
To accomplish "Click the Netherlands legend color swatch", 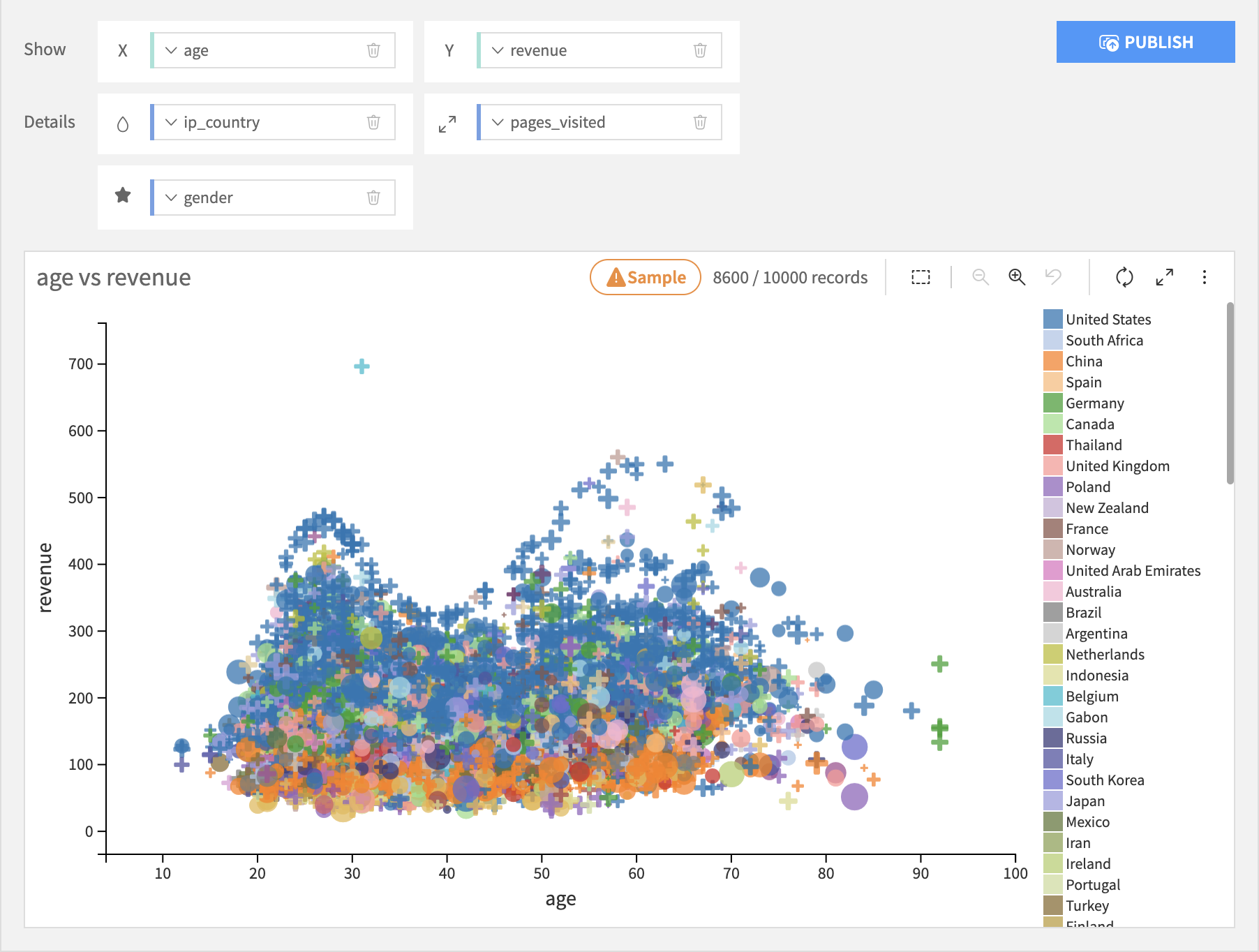I will click(x=1052, y=654).
